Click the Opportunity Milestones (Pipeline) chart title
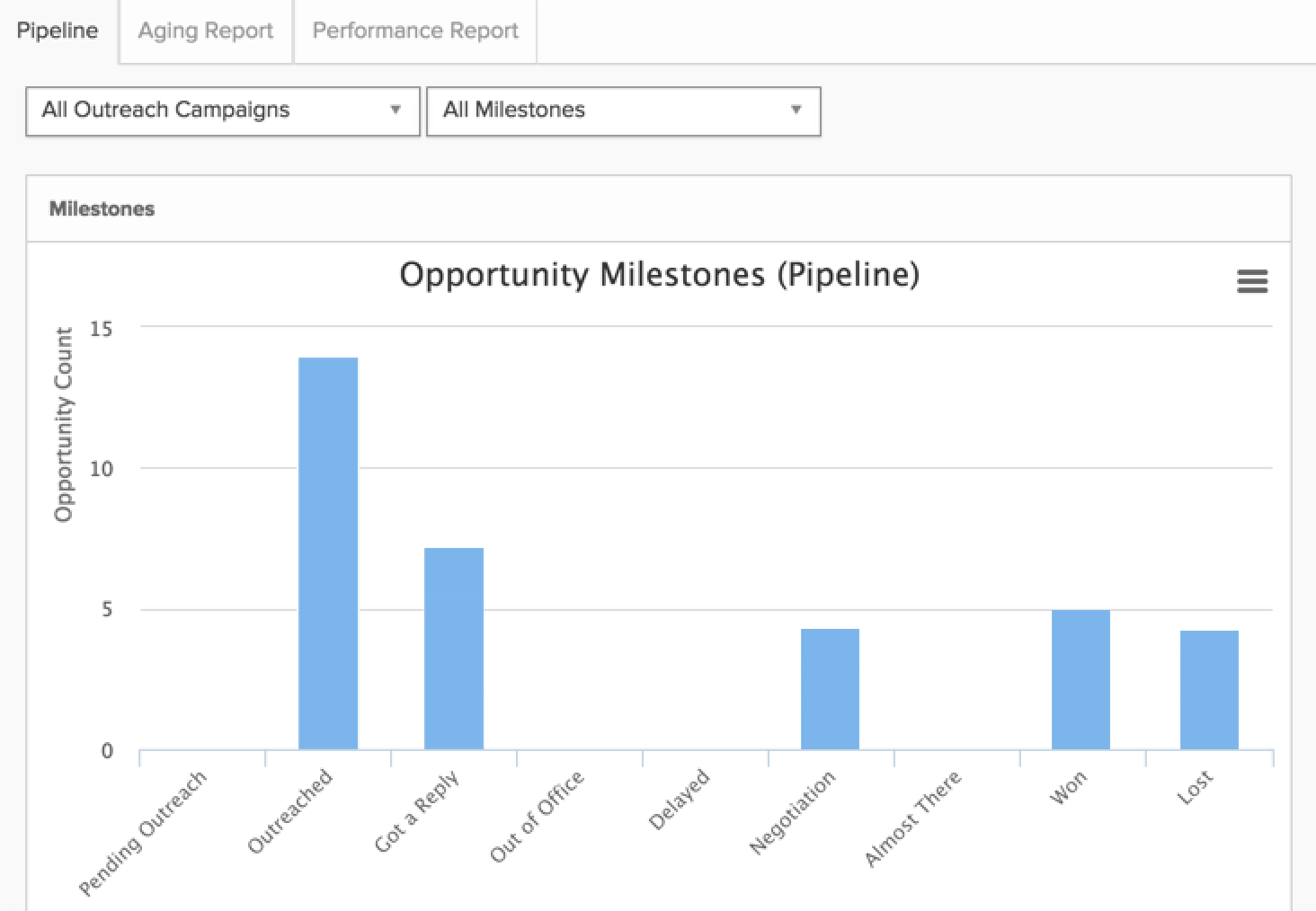 pos(660,275)
